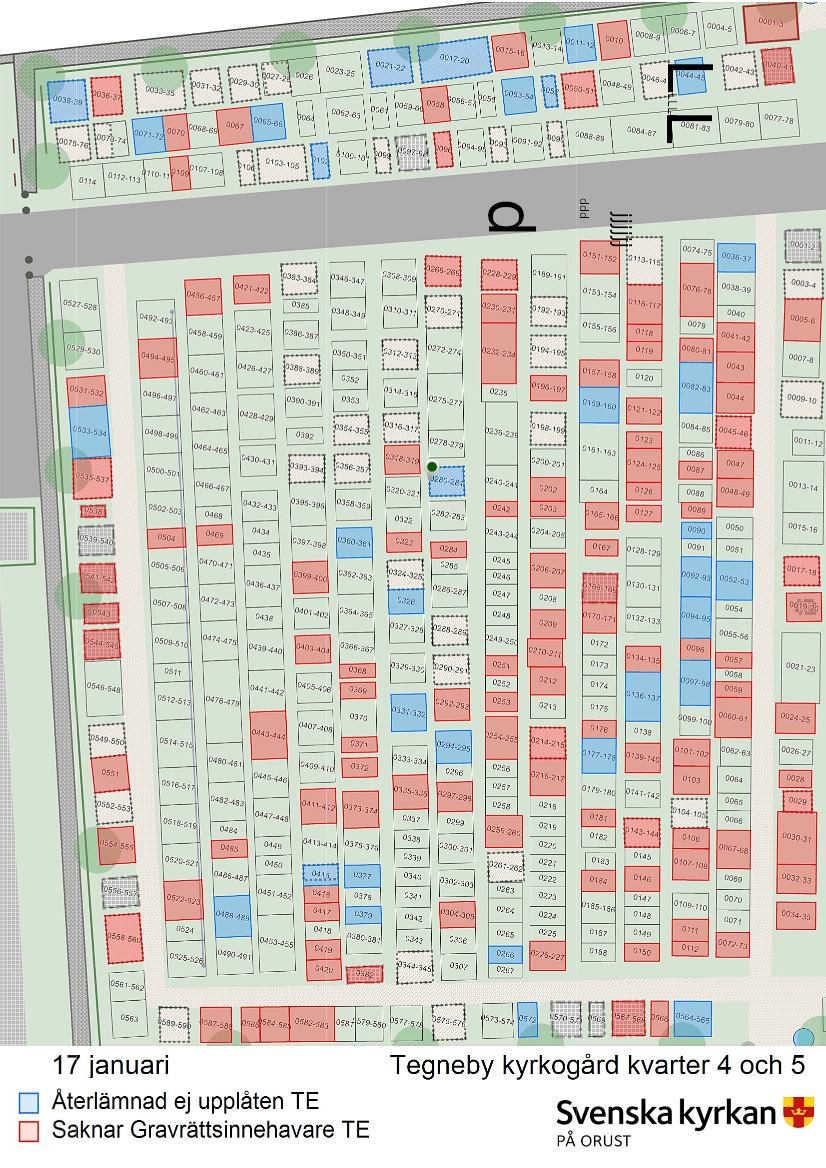
Task: Click the Svenska kyrkan shield emblem
Action: [797, 1111]
